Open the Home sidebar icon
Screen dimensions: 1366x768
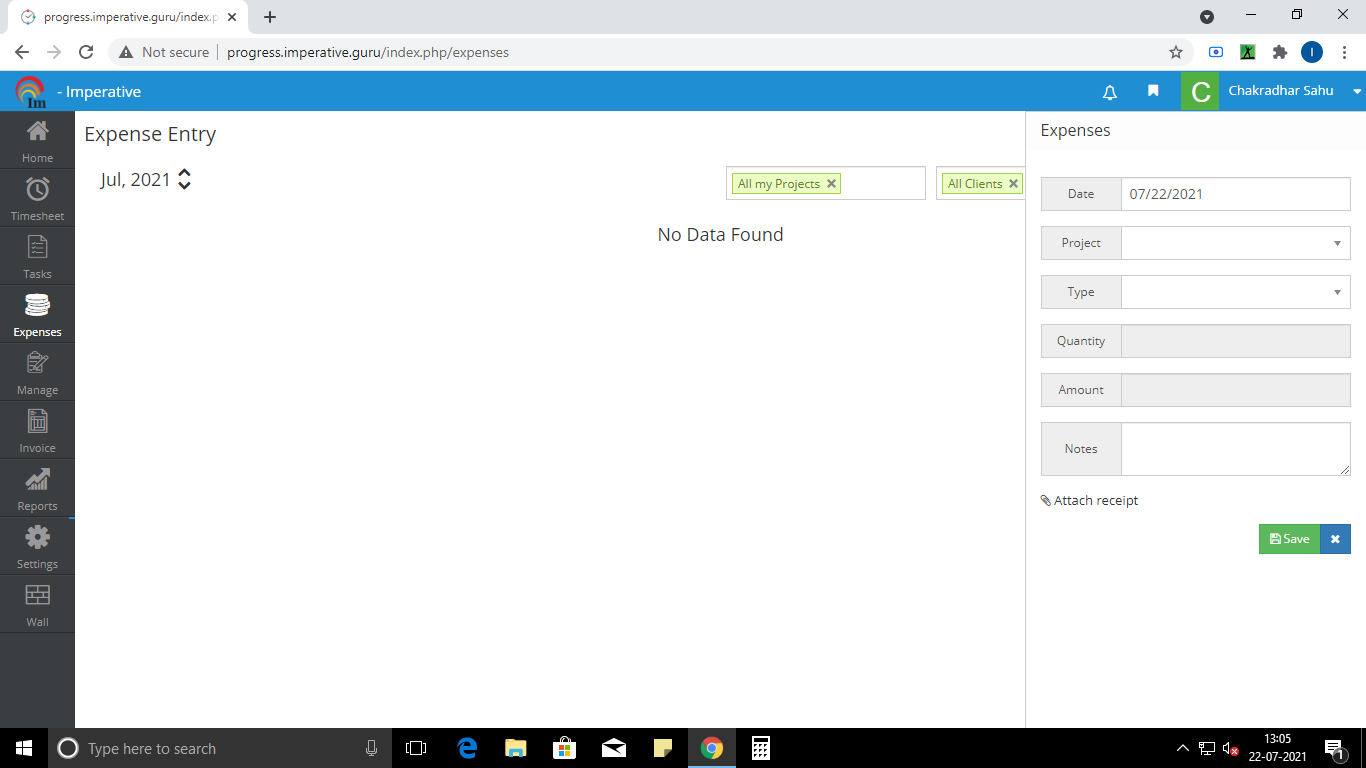(x=37, y=140)
